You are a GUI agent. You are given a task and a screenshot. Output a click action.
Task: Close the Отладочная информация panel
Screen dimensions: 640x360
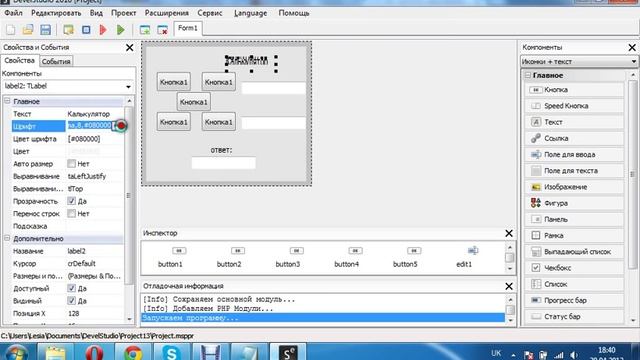tap(509, 286)
